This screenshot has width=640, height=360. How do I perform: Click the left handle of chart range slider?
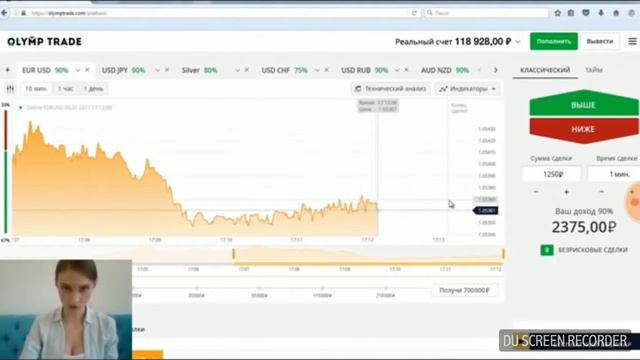tap(233, 254)
